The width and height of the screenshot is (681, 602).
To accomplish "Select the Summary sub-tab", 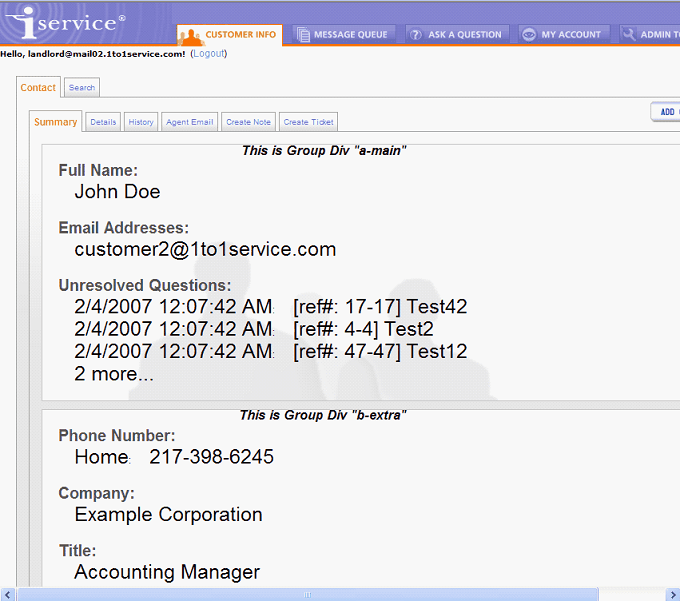I will 56,122.
